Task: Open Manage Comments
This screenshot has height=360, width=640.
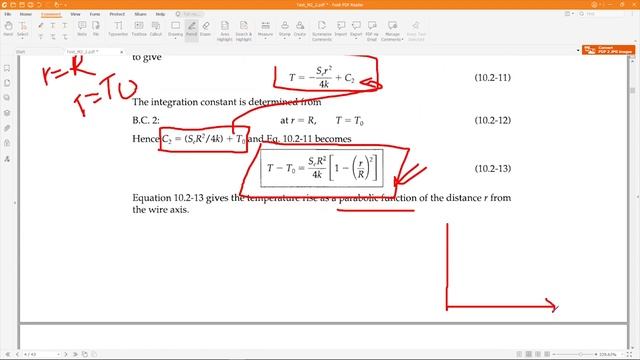Action: (392, 31)
